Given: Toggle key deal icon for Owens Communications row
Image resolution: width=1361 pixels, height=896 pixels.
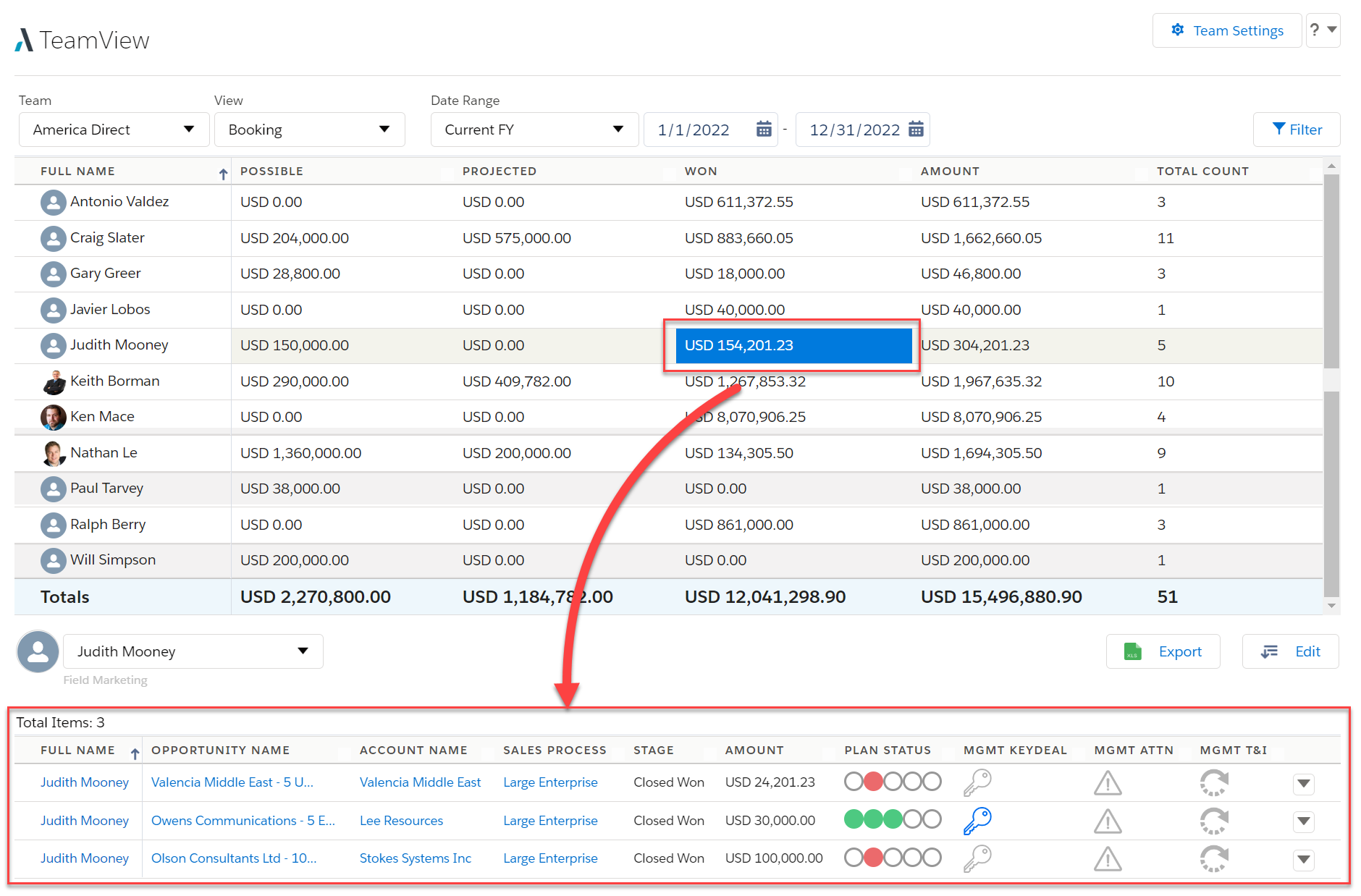Looking at the screenshot, I should coord(977,820).
